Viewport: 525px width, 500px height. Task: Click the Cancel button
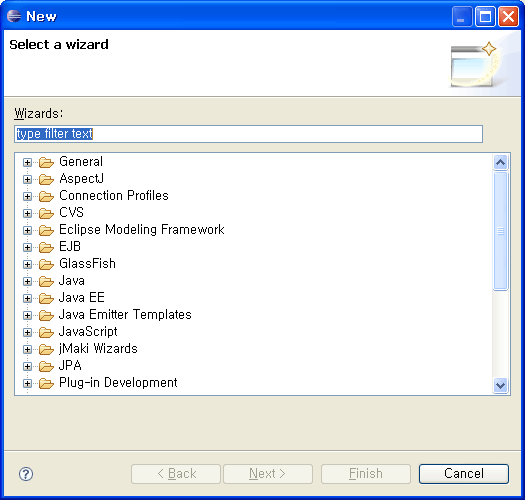pyautogui.click(x=464, y=474)
